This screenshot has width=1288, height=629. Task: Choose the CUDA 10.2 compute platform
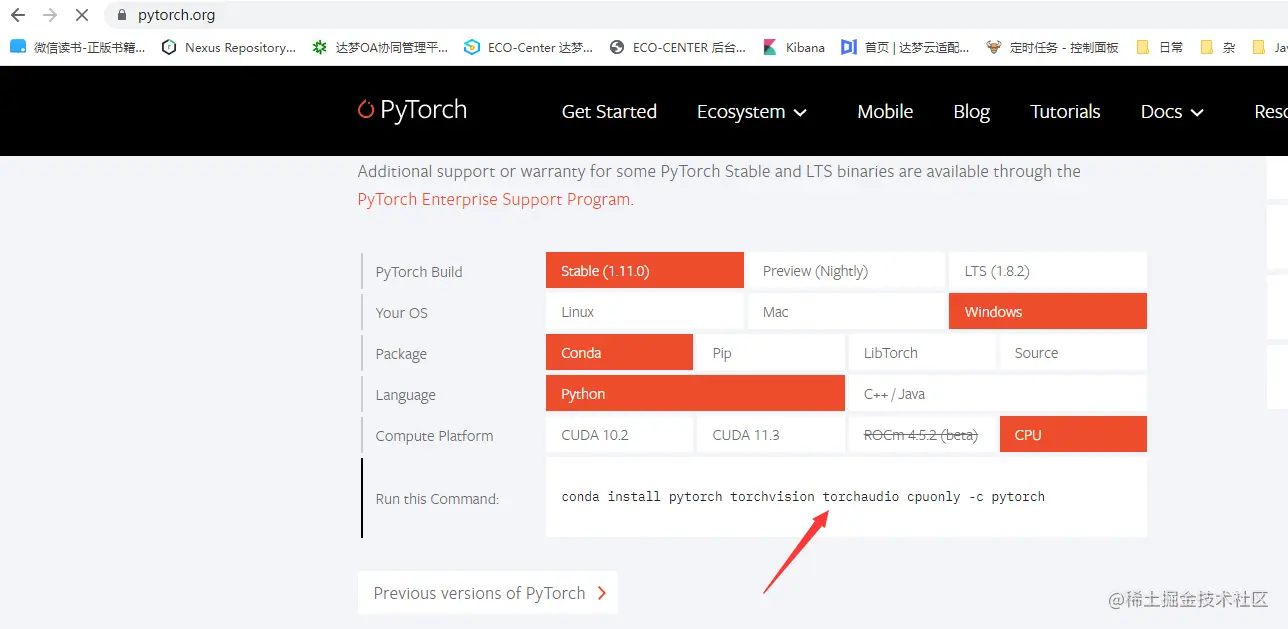(619, 434)
